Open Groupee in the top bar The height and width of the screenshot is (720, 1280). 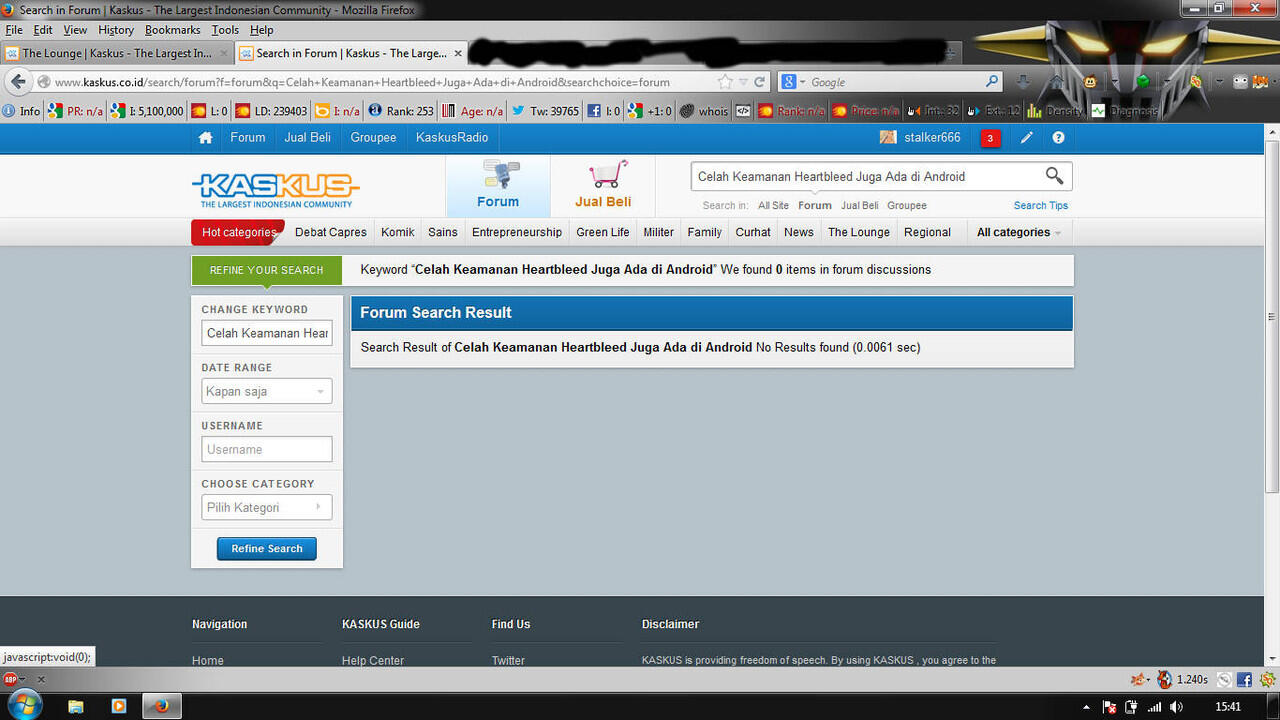click(373, 138)
